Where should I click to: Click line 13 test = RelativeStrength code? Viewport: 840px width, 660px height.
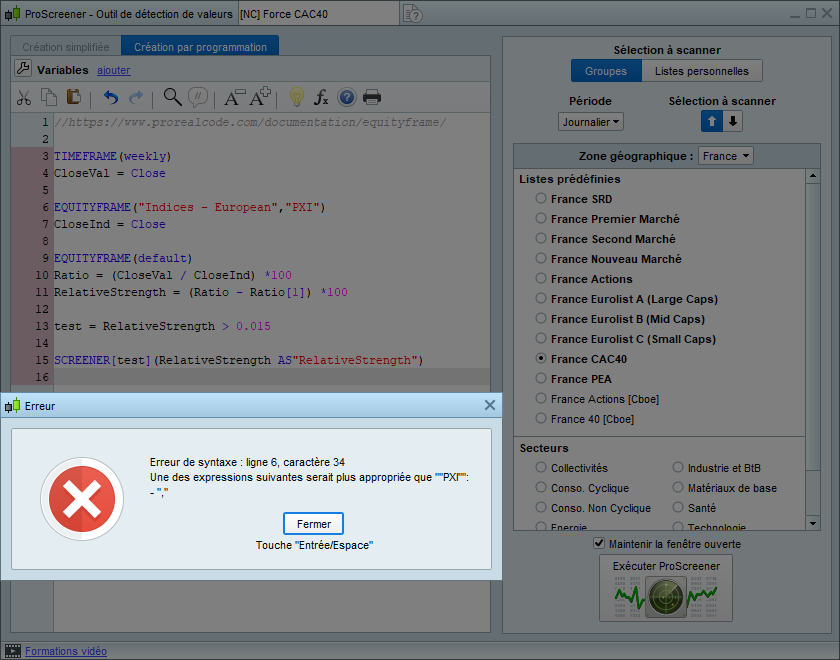(x=162, y=326)
